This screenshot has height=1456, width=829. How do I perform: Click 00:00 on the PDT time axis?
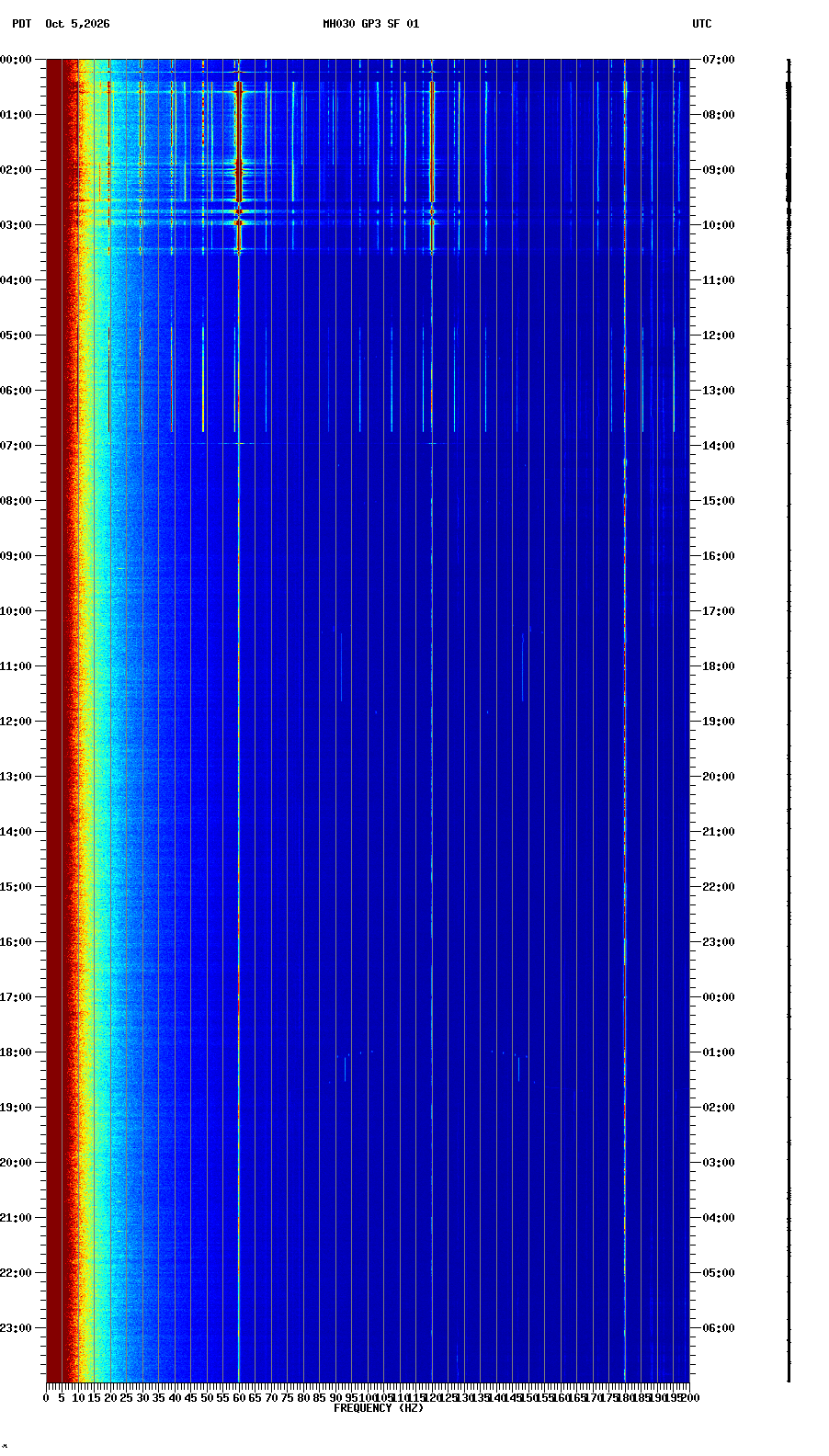click(16, 60)
